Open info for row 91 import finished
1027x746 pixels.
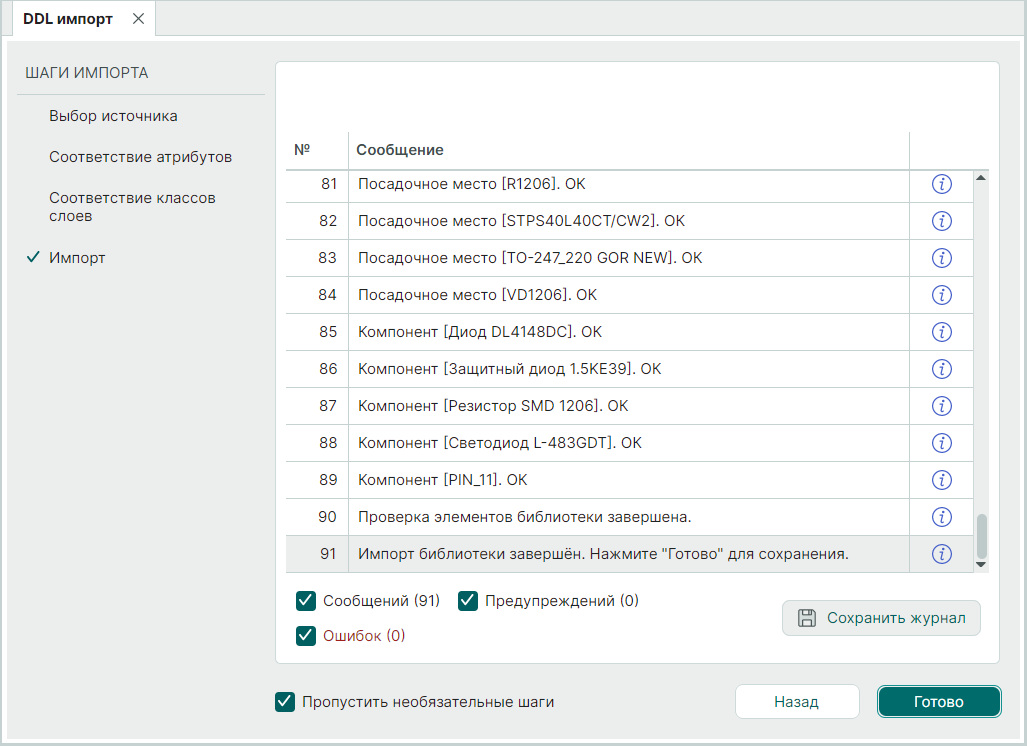(x=941, y=554)
